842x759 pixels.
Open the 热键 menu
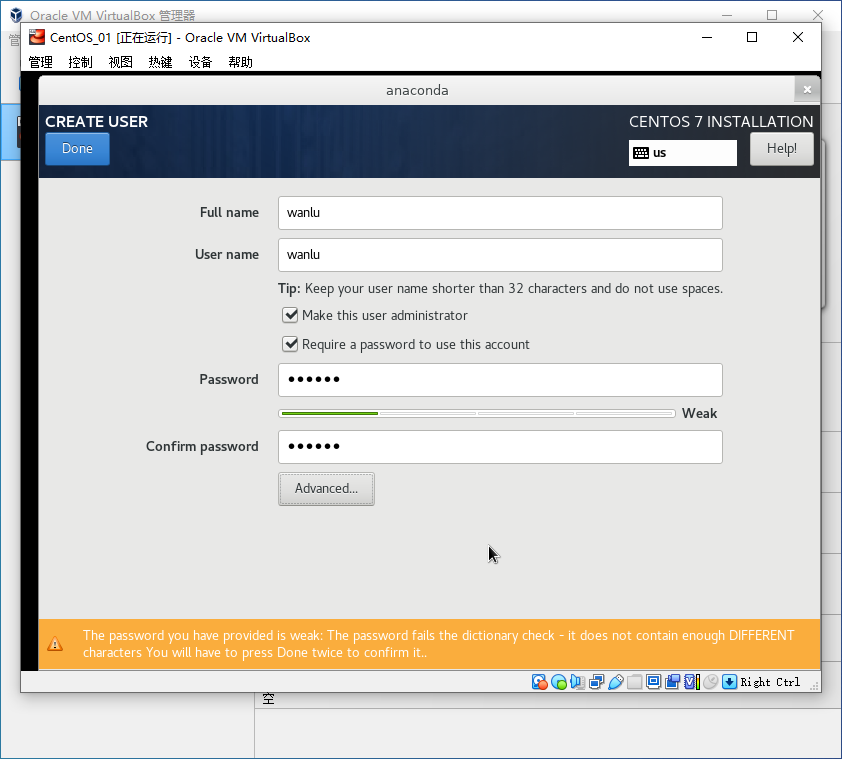click(161, 62)
